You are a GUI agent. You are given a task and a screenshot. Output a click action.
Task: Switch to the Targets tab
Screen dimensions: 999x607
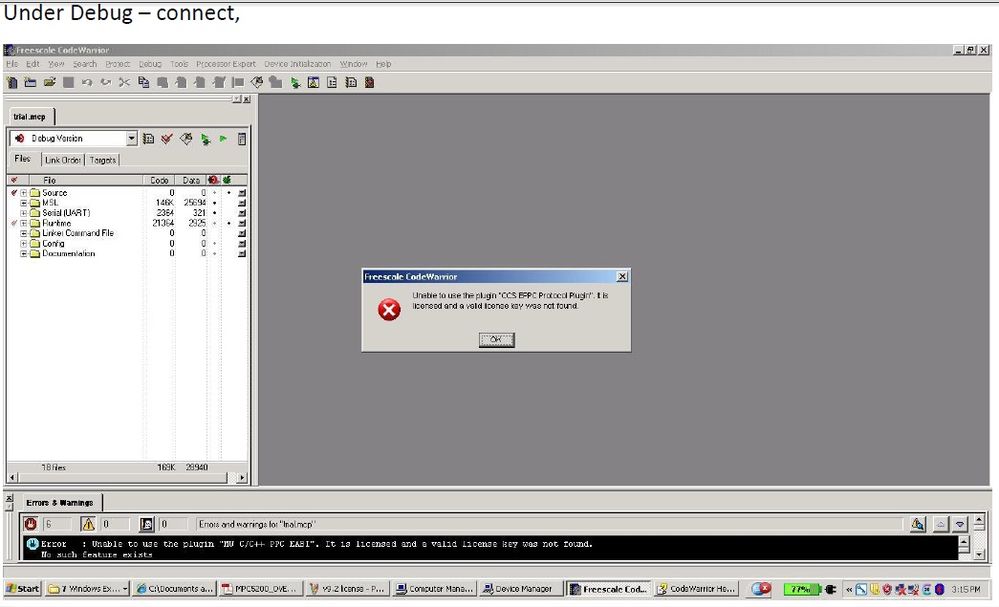[103, 160]
